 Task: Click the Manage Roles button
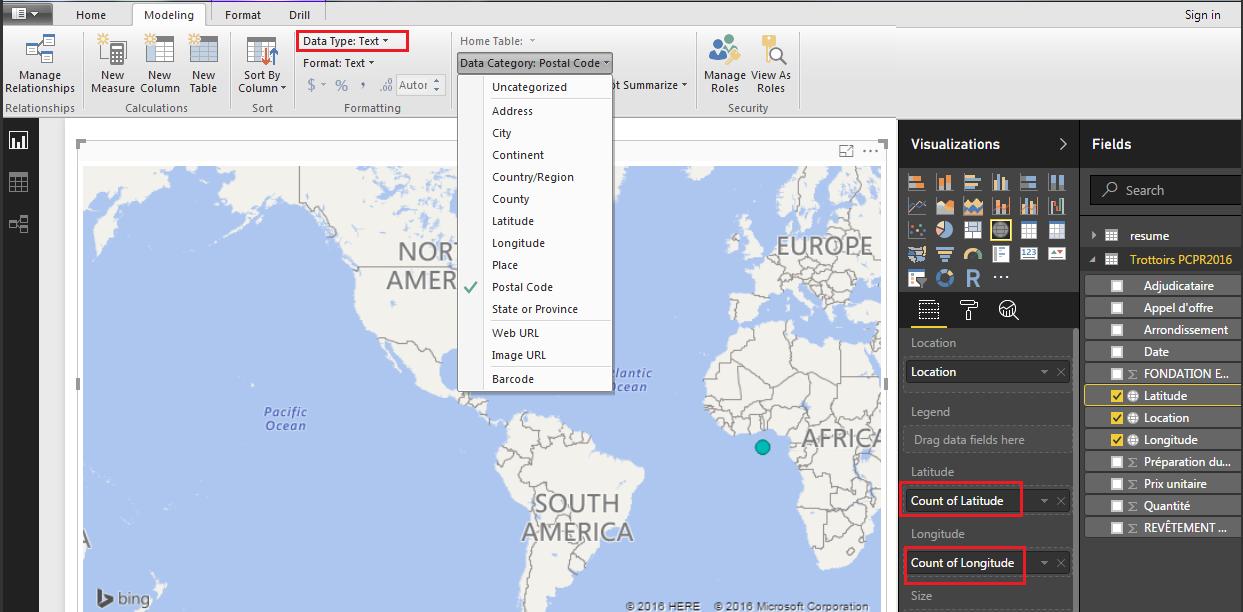[x=725, y=66]
